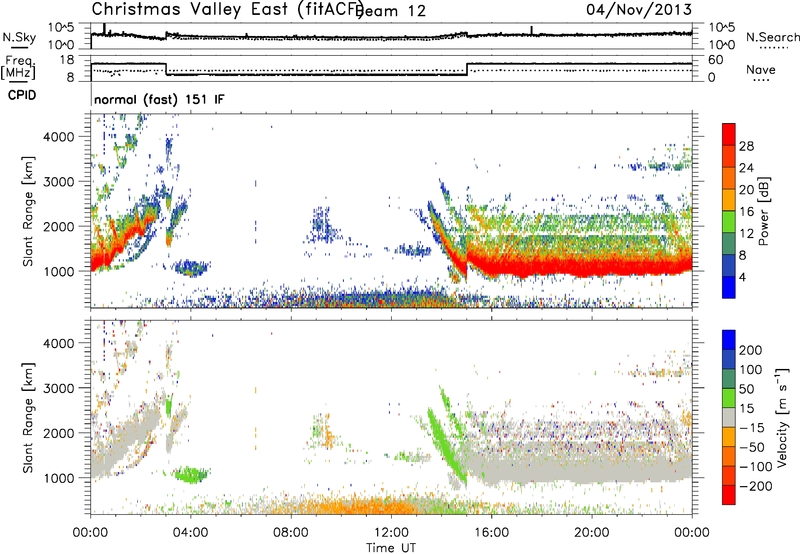Click the "Velocity [m s⁻¹]" colorbar title

click(x=782, y=417)
